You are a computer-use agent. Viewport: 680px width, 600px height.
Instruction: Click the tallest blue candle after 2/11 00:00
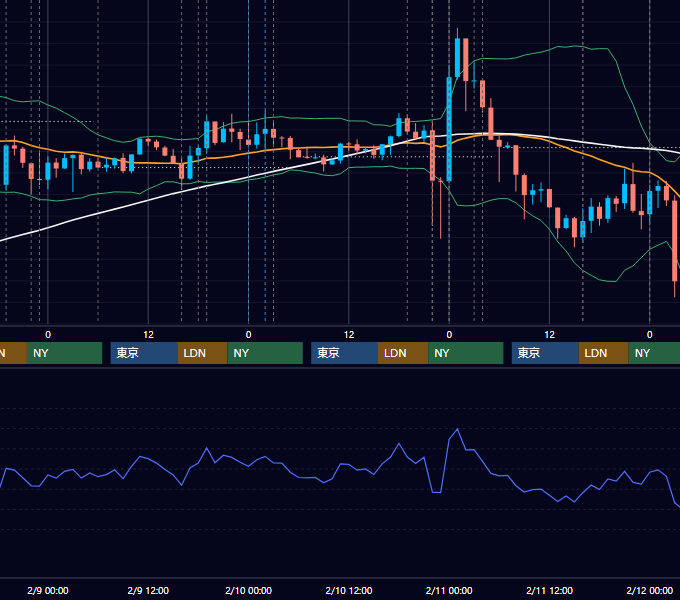(458, 58)
